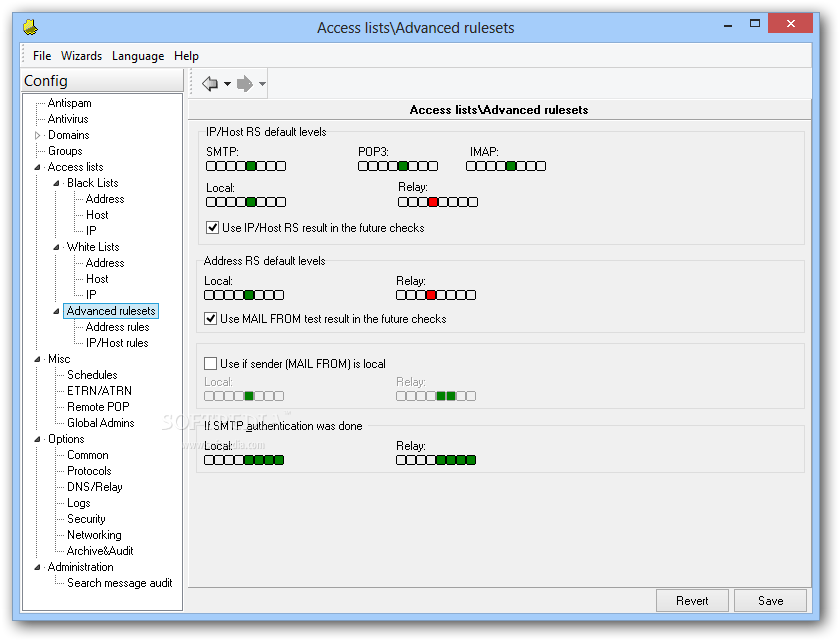Select the Advanced rulesets tree item
The image size is (840, 641).
coord(111,311)
